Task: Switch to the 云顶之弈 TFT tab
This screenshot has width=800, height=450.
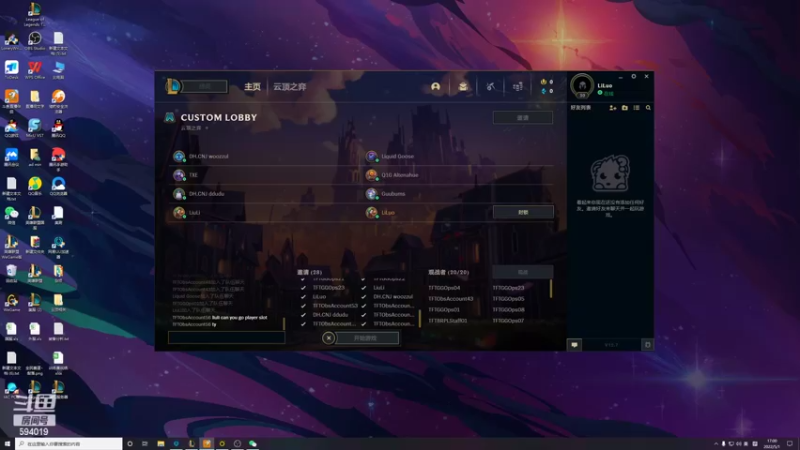Action: pos(289,87)
